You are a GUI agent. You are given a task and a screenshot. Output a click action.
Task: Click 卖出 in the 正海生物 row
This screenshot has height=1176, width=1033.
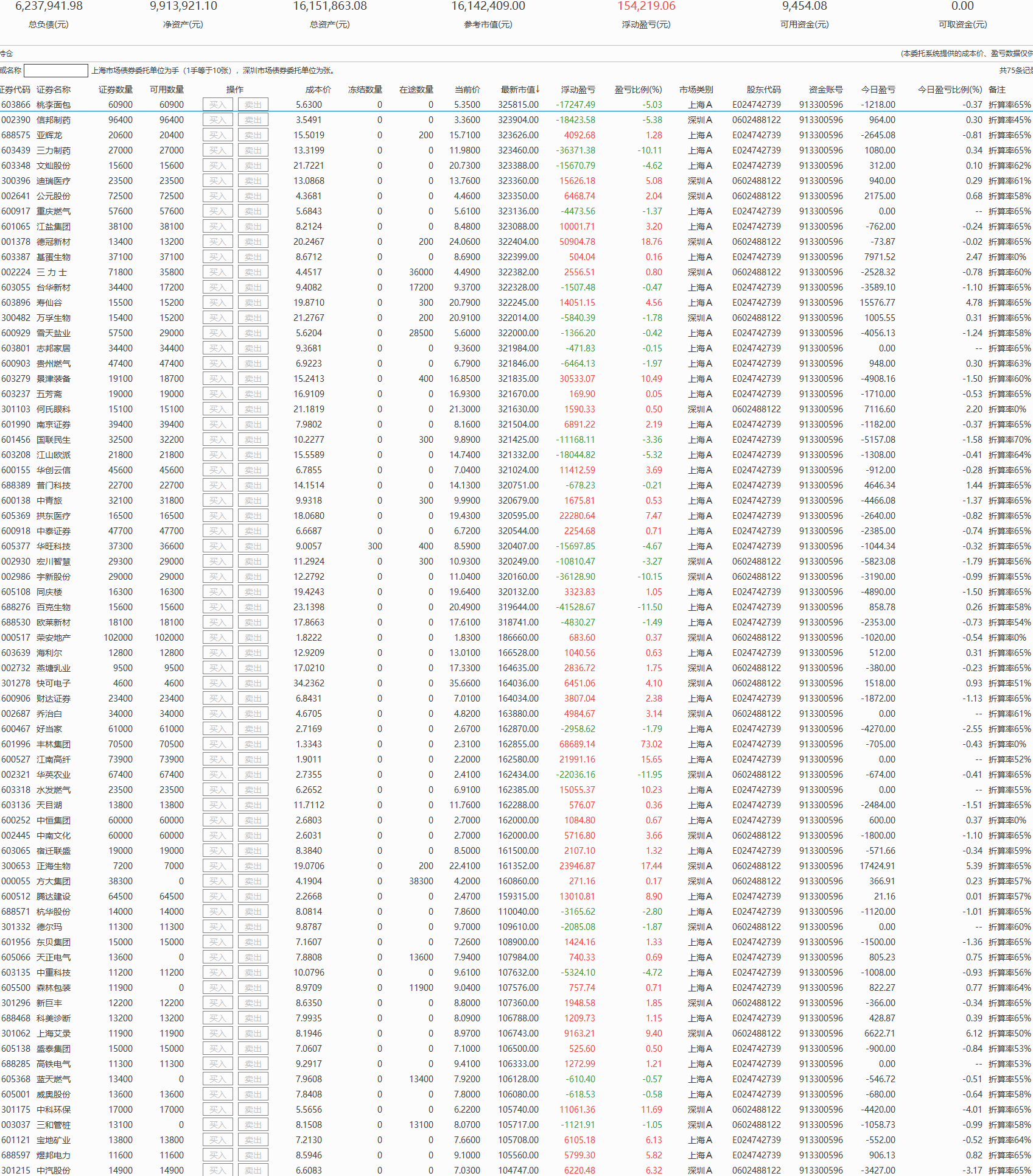click(253, 866)
